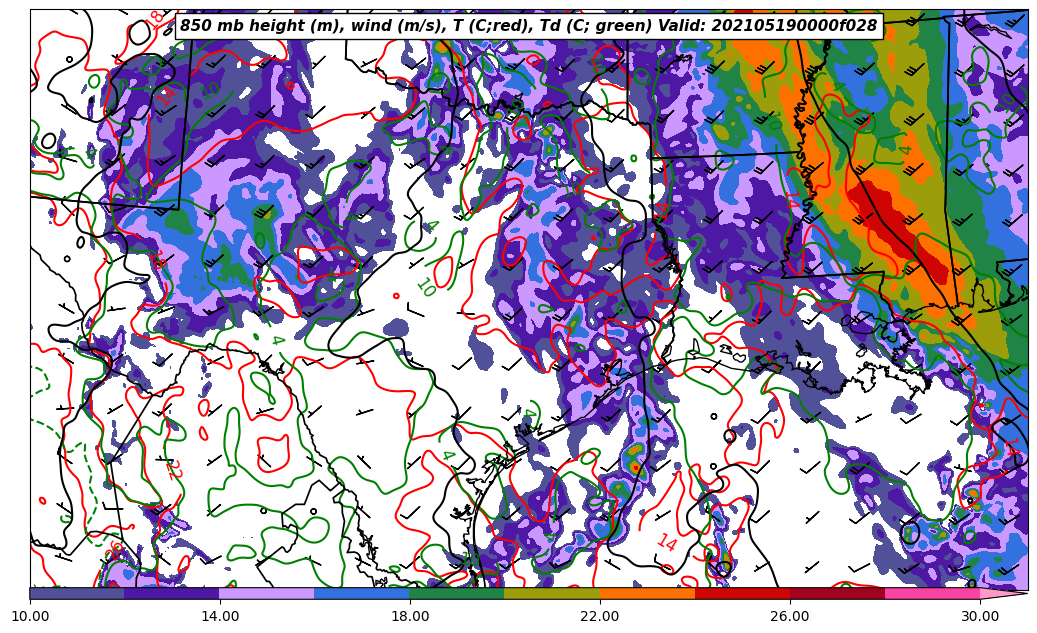Image resolution: width=1037 pixels, height=633 pixels.
Task: Select the bright red colorbar segment
Action: tap(741, 593)
